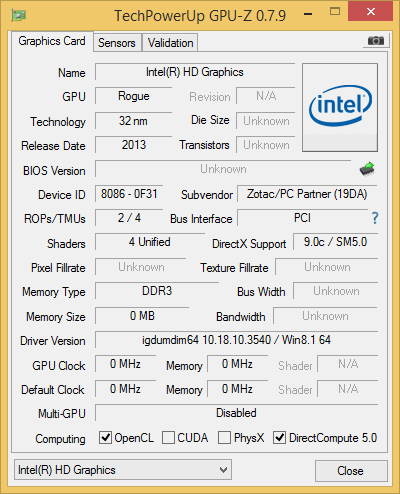Click the Shaders value 4 Unified
This screenshot has height=494, width=400.
click(x=150, y=242)
